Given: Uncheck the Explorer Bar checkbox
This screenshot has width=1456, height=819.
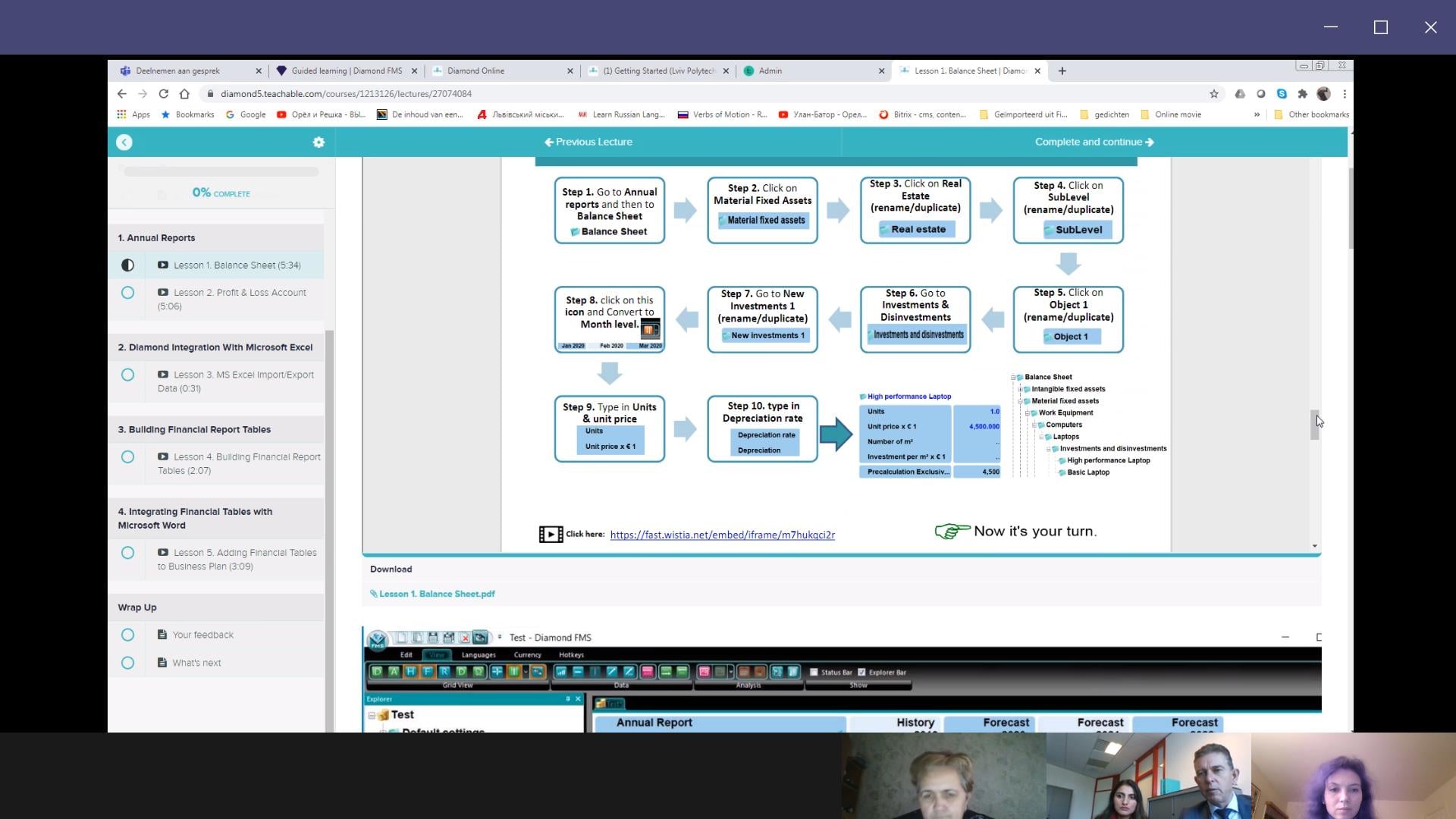Looking at the screenshot, I should point(861,672).
